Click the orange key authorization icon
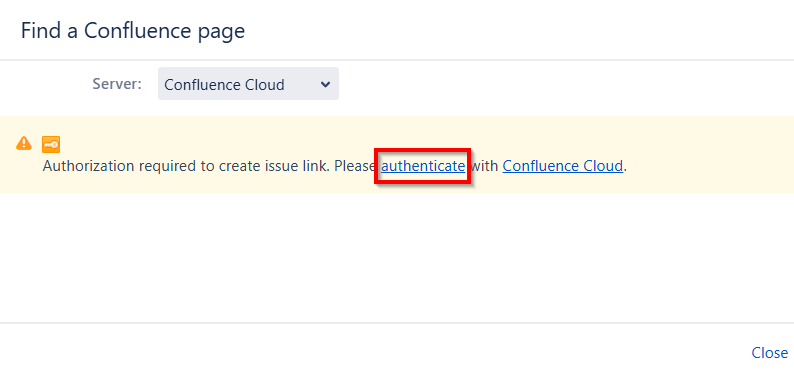Viewport: 794px width, 388px height. (x=51, y=144)
